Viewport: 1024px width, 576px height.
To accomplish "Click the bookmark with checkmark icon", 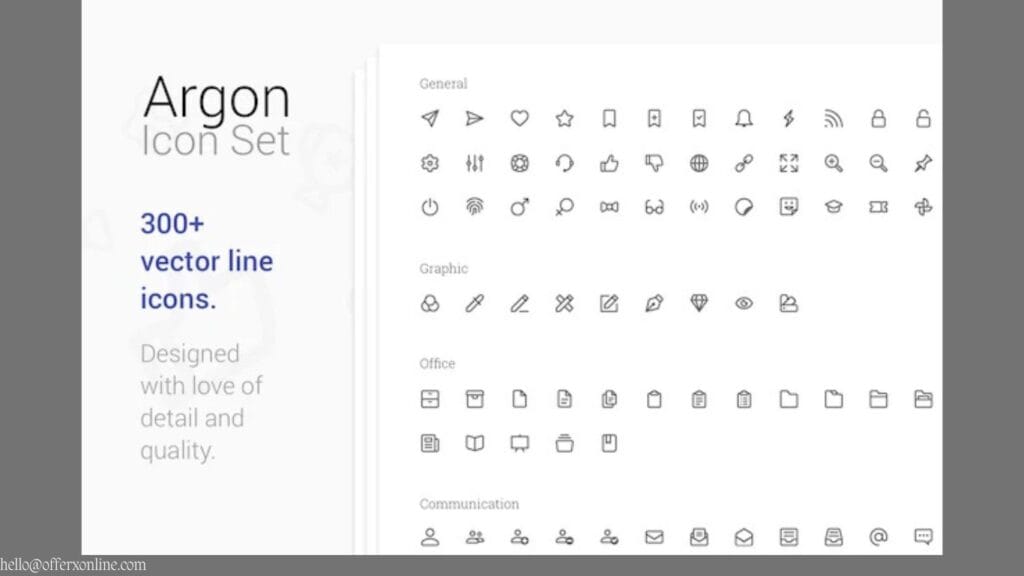I will (699, 118).
